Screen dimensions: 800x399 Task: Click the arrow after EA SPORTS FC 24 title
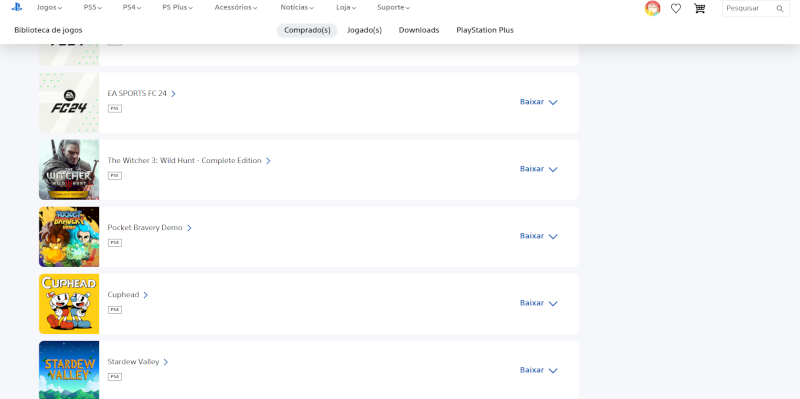tap(173, 94)
